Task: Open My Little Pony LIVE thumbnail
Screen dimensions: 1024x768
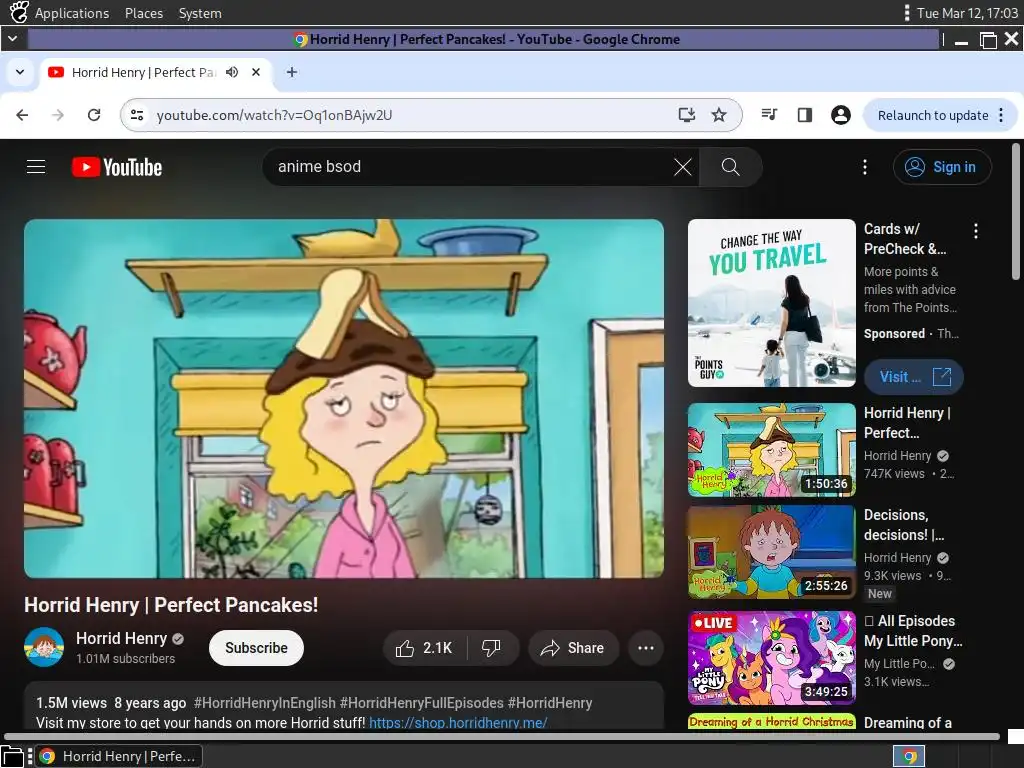Action: [x=771, y=658]
